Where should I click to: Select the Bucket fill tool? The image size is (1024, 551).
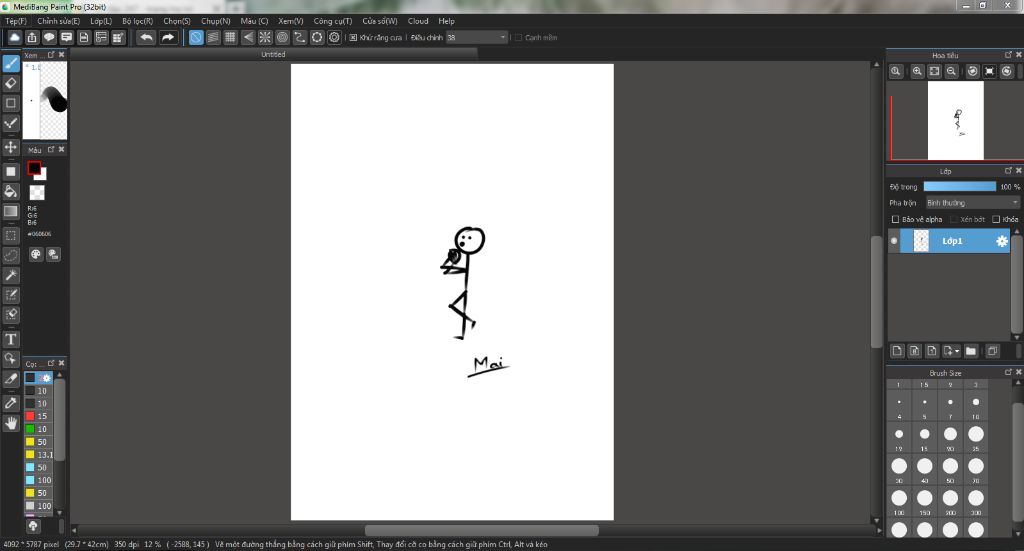tap(11, 191)
